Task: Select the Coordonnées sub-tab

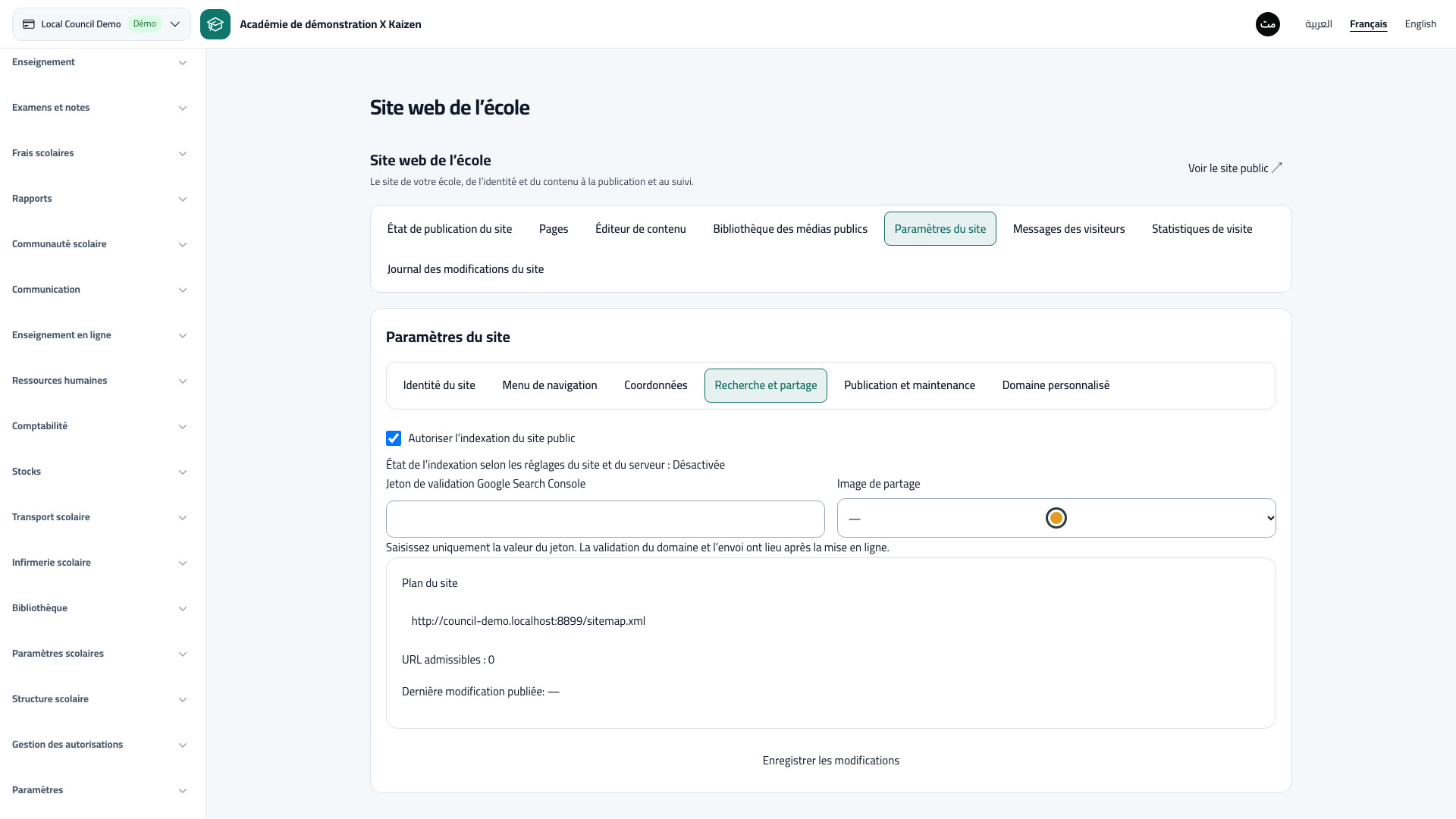Action: pyautogui.click(x=656, y=385)
